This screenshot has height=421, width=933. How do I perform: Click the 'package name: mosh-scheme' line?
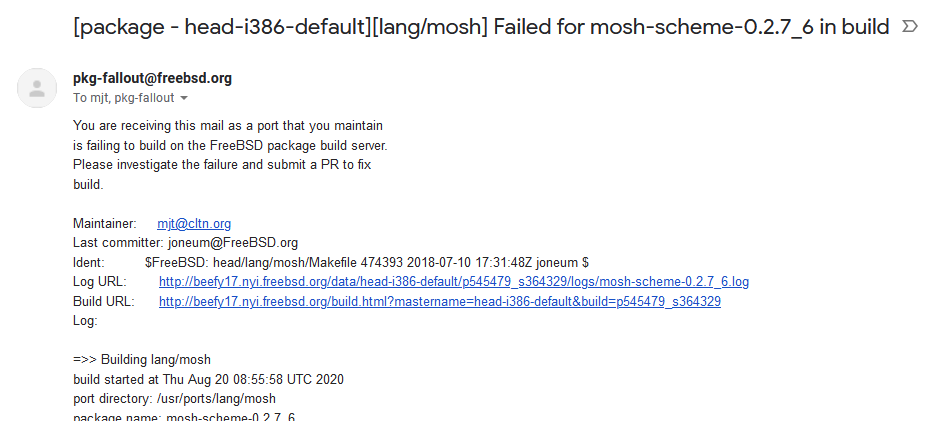[184, 417]
